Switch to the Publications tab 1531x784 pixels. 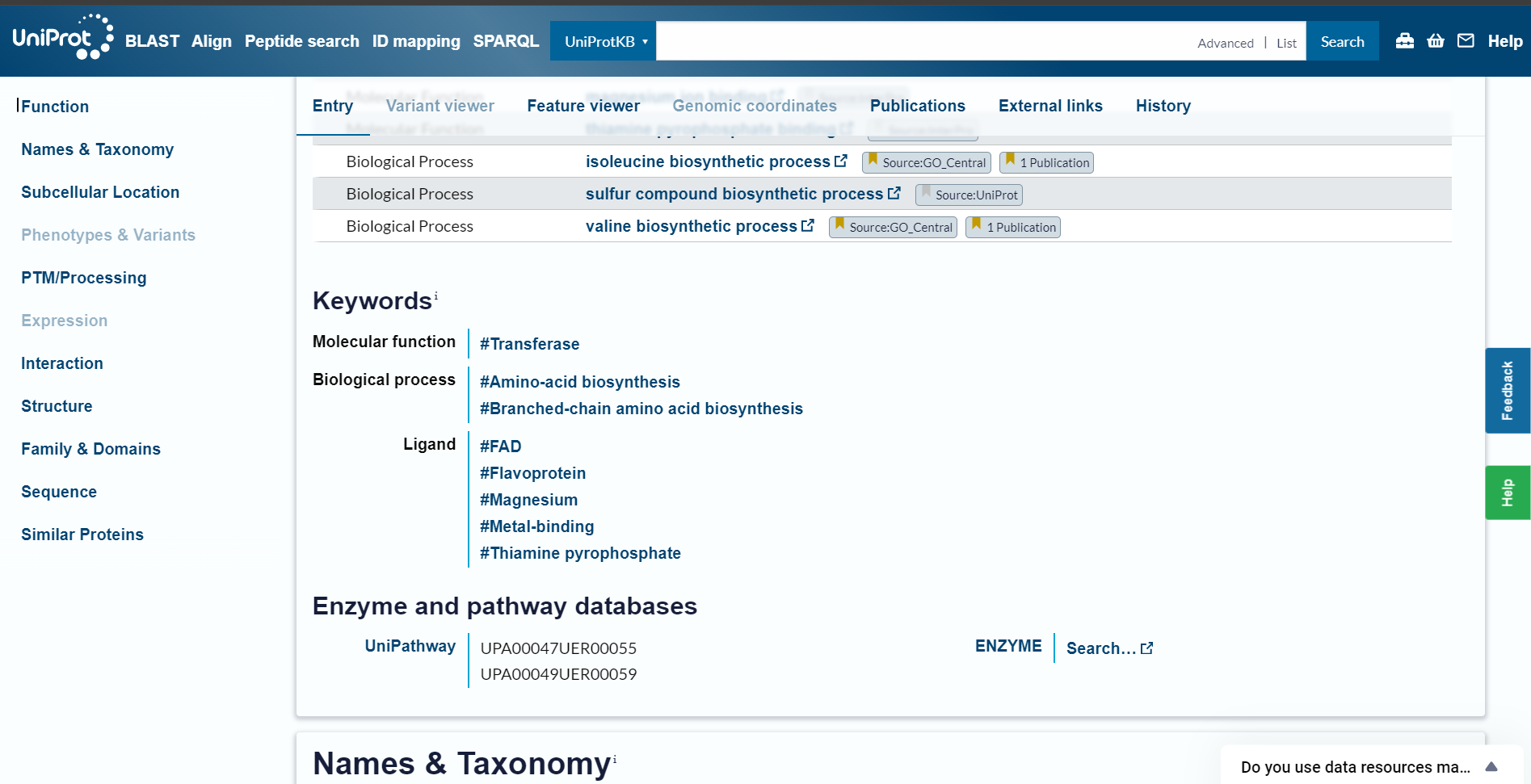click(918, 106)
